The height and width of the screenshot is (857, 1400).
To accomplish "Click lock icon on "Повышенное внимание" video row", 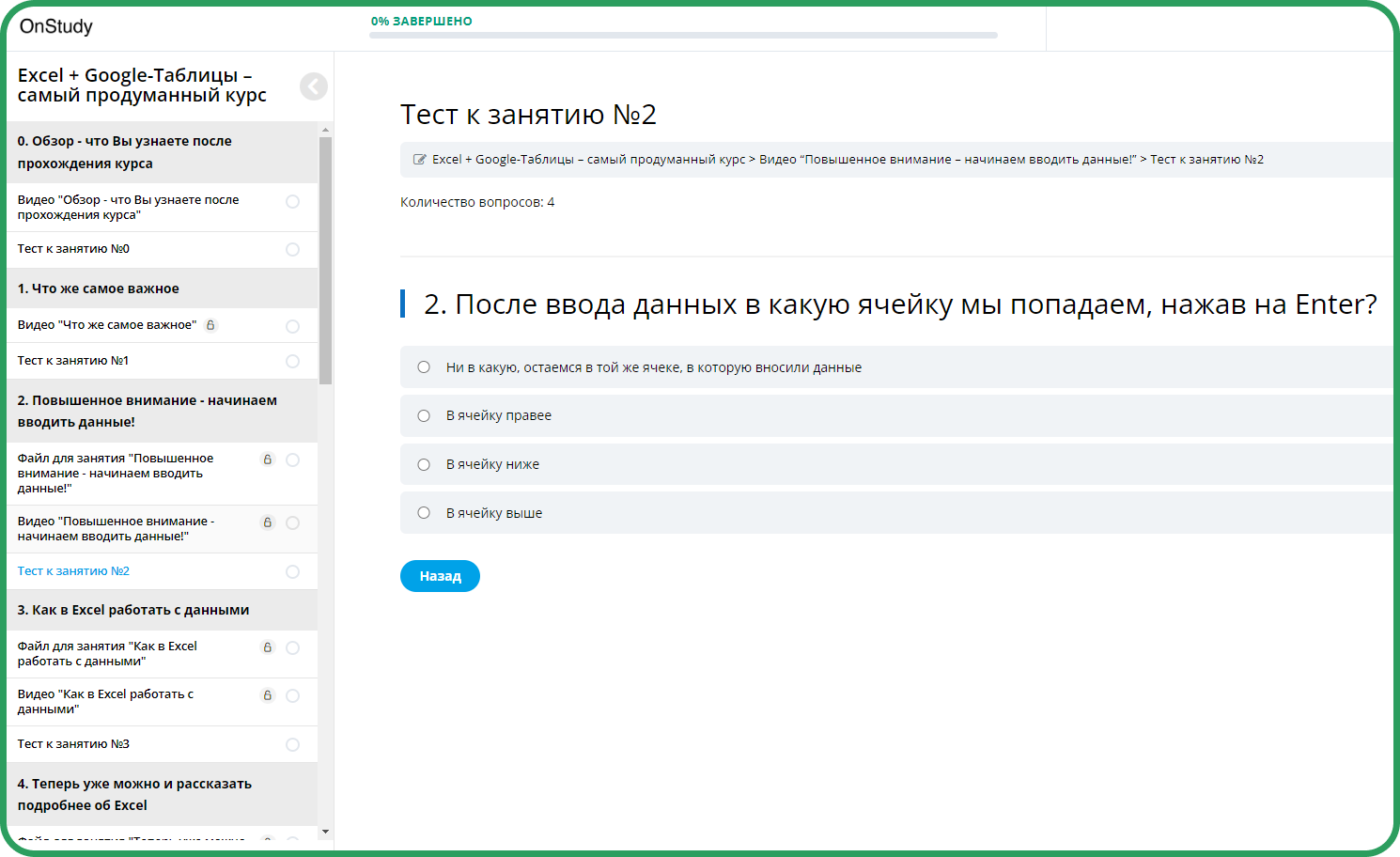I will coord(268,522).
